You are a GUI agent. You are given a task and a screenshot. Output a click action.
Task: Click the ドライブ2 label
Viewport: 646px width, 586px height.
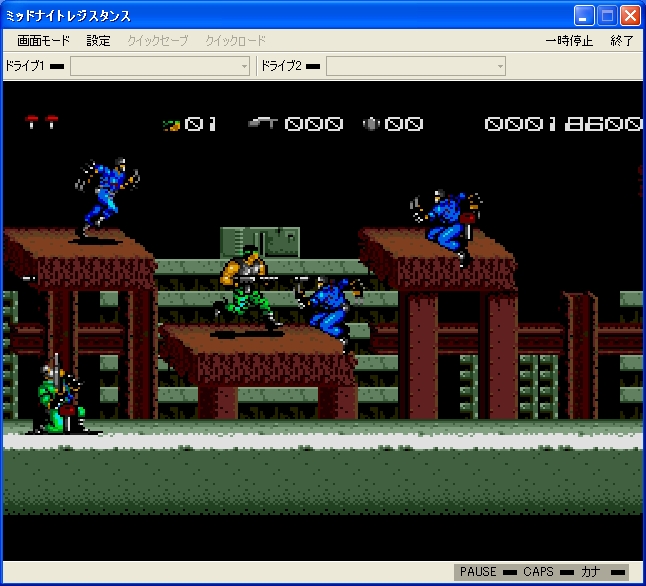[281, 66]
